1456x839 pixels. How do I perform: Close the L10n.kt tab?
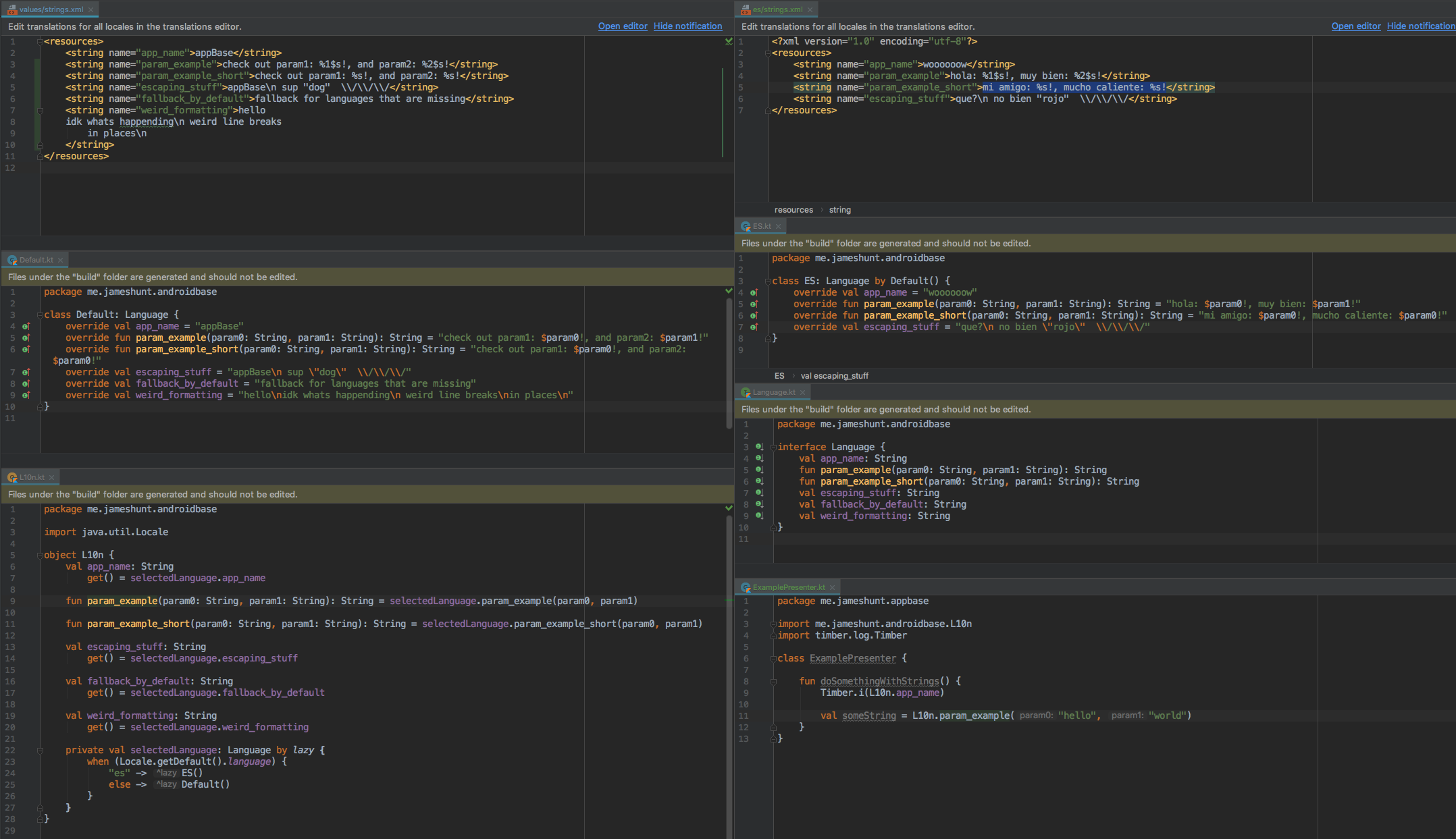point(51,477)
